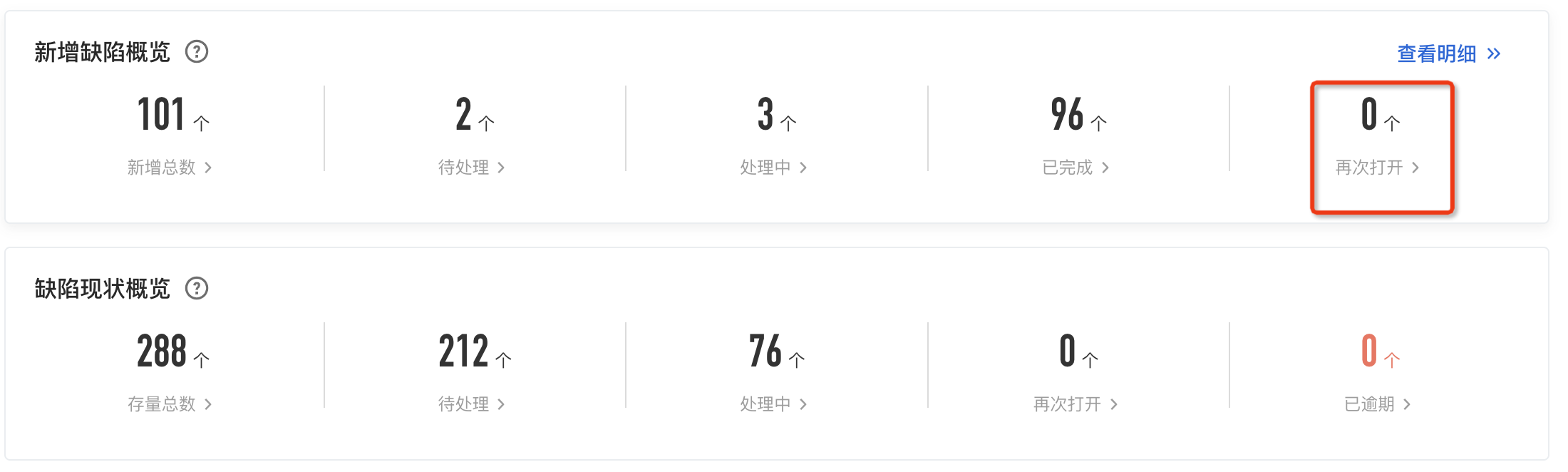Expand 处理中 in current status overview
Screen dimensions: 1568x472
click(x=773, y=404)
